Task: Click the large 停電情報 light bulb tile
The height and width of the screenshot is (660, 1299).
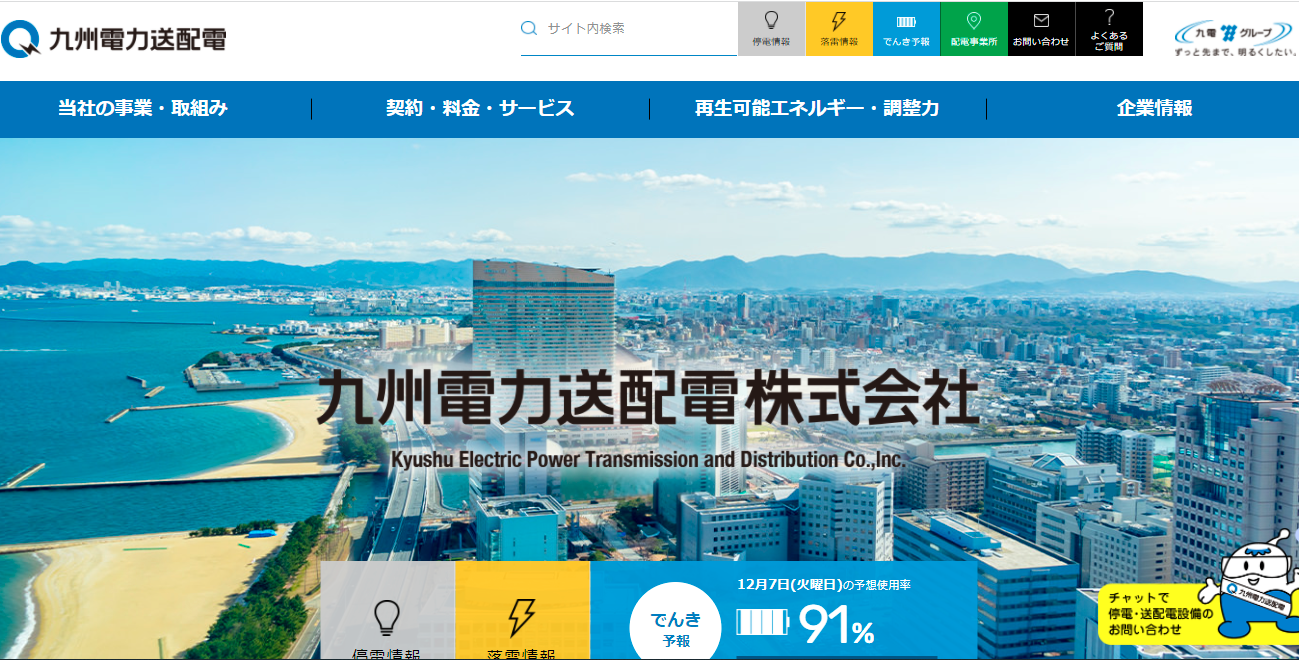Action: click(387, 611)
